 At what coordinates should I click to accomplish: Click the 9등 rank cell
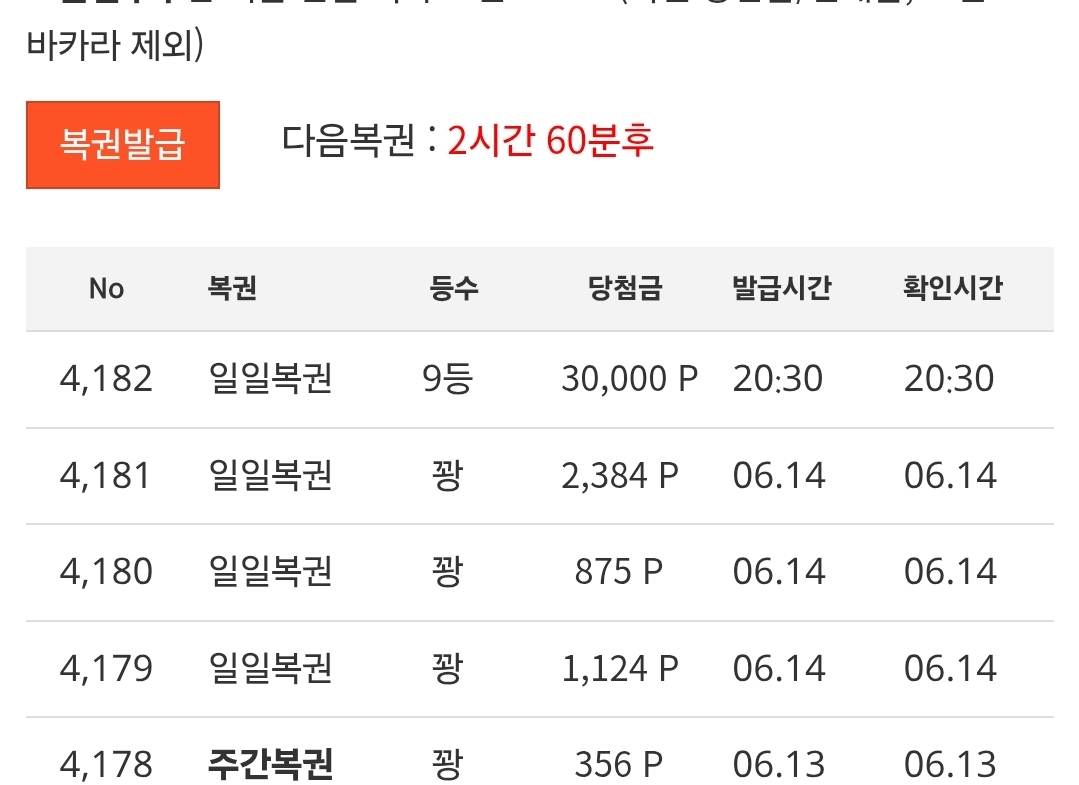pos(447,378)
